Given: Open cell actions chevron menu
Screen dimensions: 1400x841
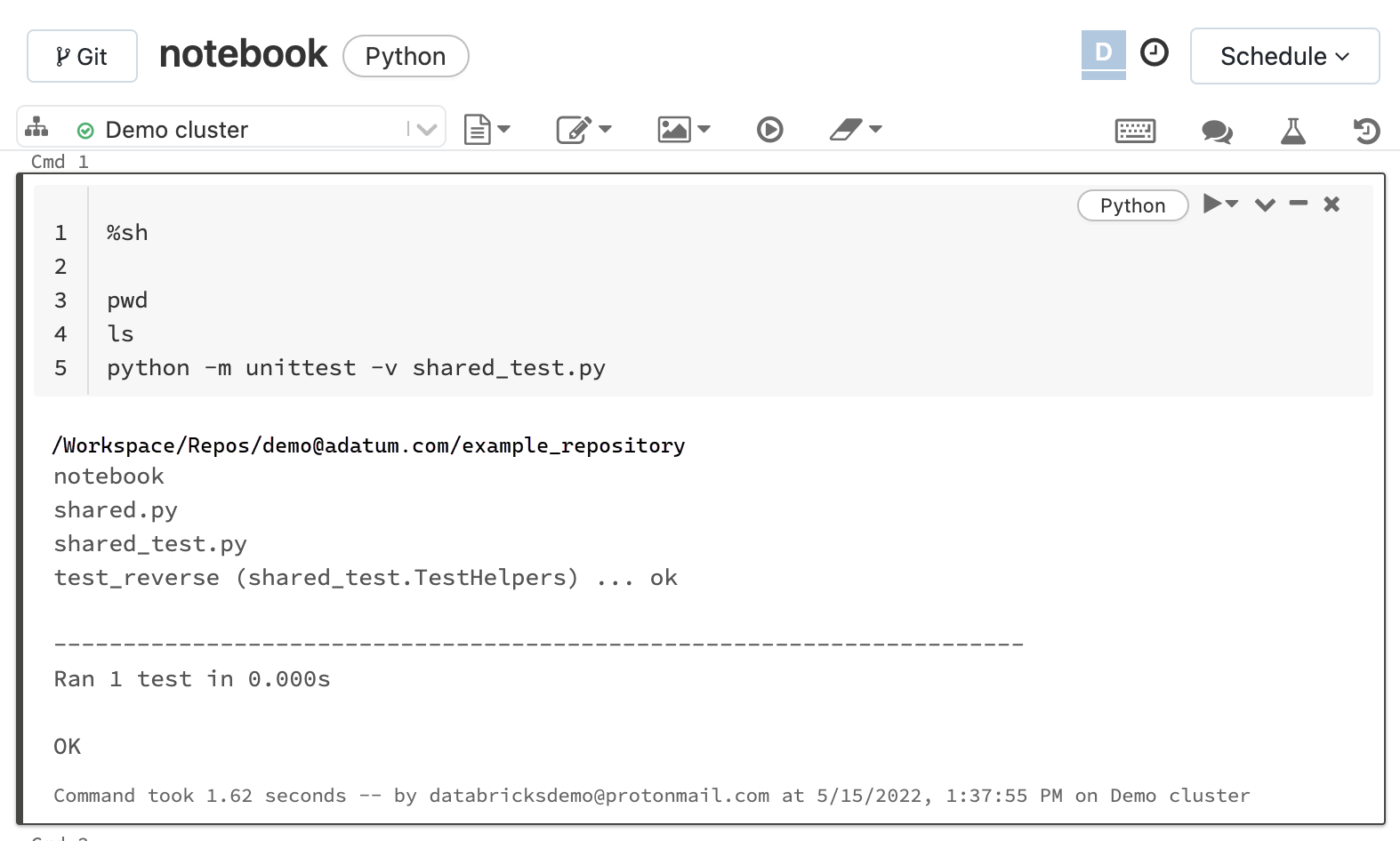Looking at the screenshot, I should [x=1265, y=204].
